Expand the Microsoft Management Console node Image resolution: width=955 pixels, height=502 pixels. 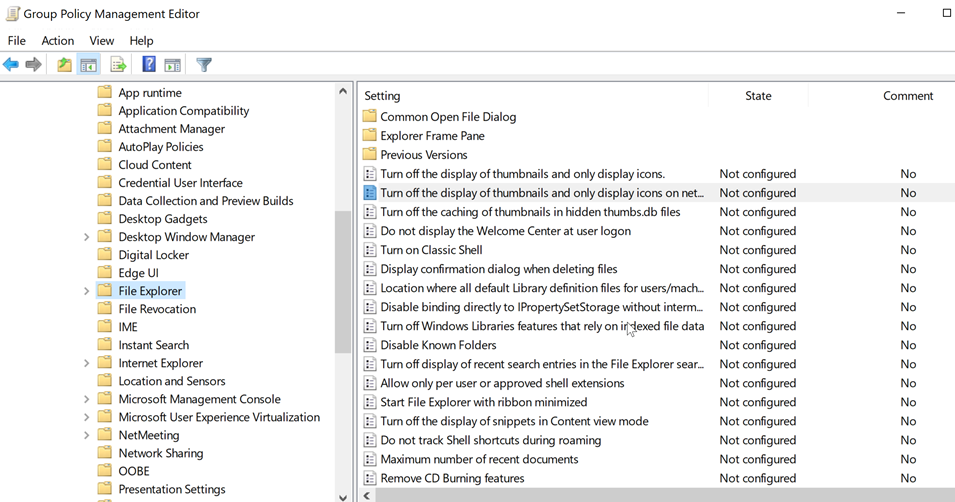[x=86, y=399]
